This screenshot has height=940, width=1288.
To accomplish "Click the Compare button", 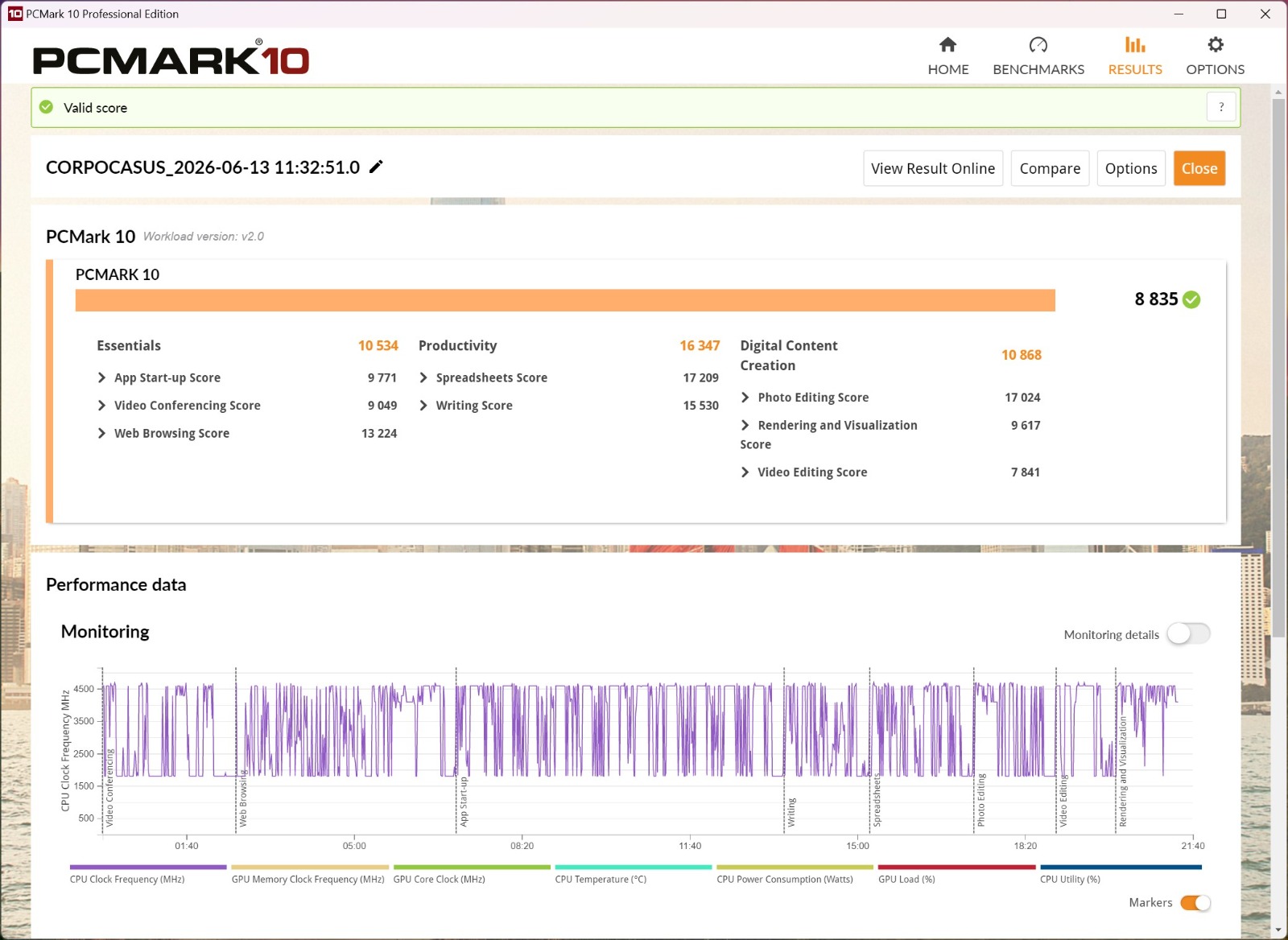I will click(1050, 168).
